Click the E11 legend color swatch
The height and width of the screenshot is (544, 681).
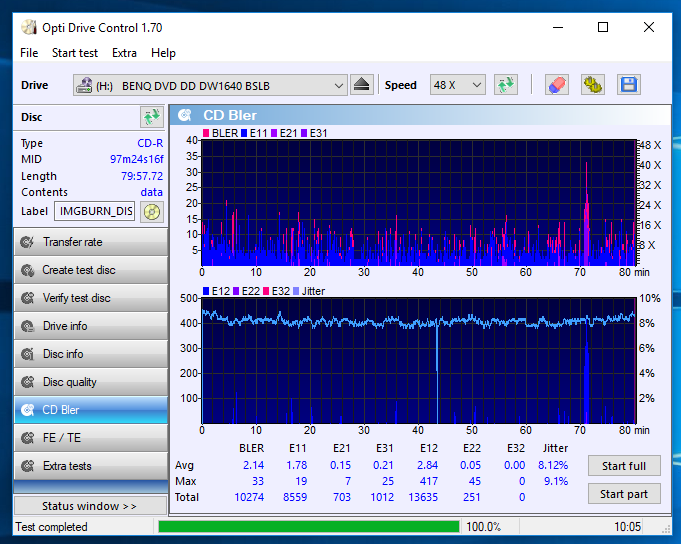coord(244,133)
